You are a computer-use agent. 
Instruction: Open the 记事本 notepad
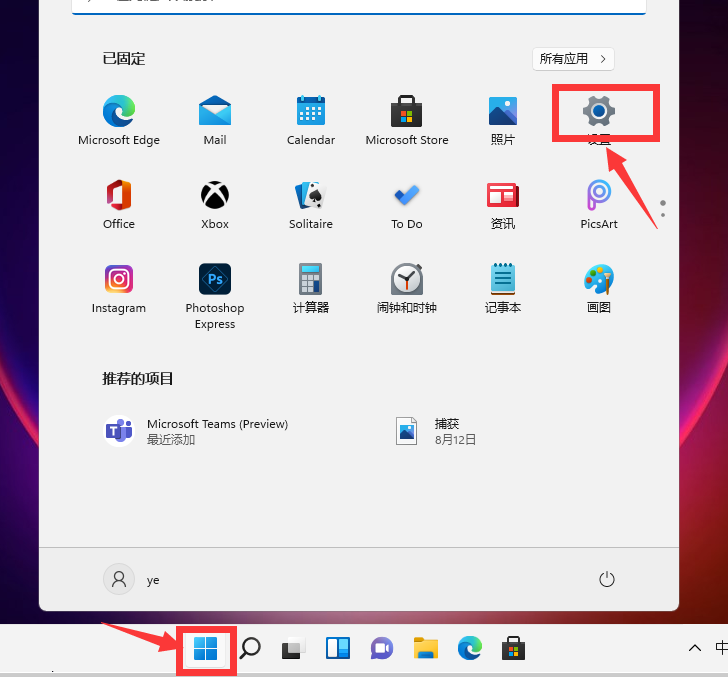pyautogui.click(x=503, y=288)
